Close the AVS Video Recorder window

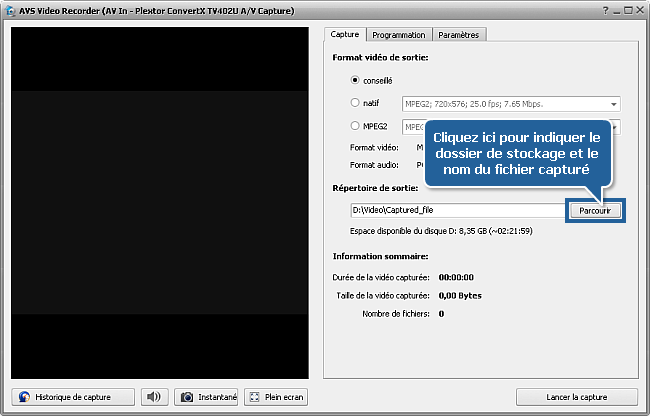click(x=640, y=11)
